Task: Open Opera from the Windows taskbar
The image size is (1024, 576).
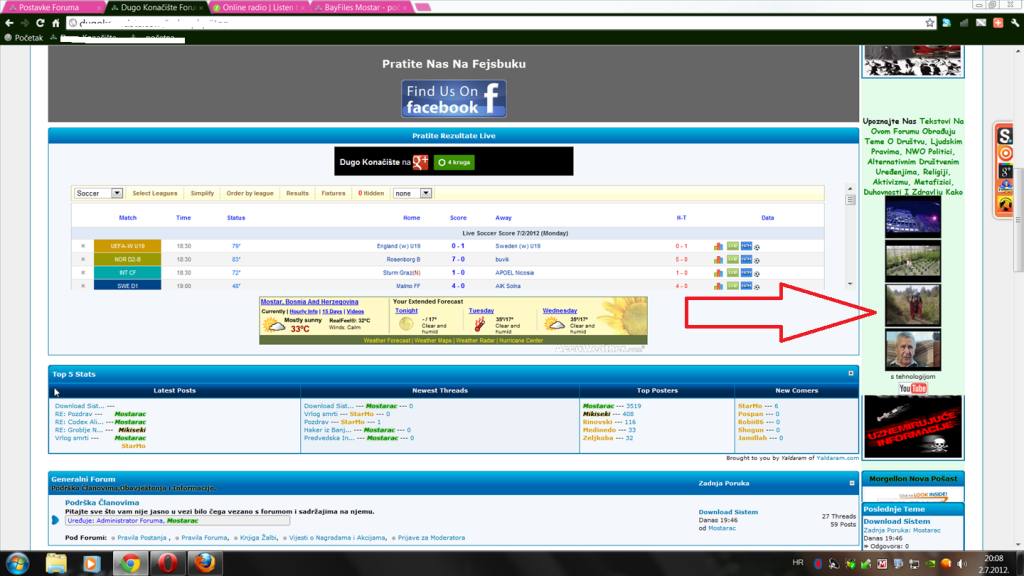Action: tap(167, 563)
